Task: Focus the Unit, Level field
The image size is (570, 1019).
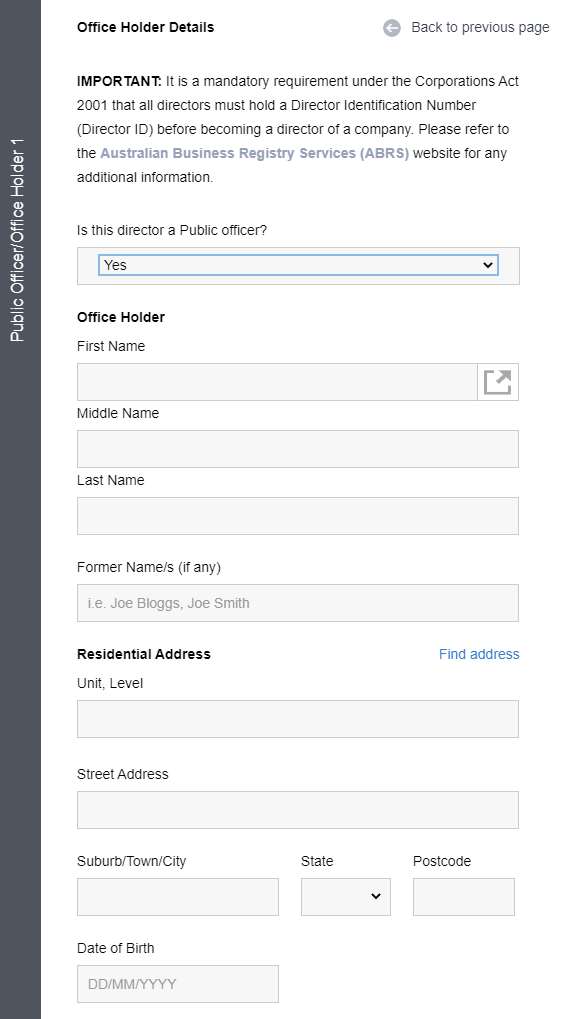Action: click(x=298, y=719)
